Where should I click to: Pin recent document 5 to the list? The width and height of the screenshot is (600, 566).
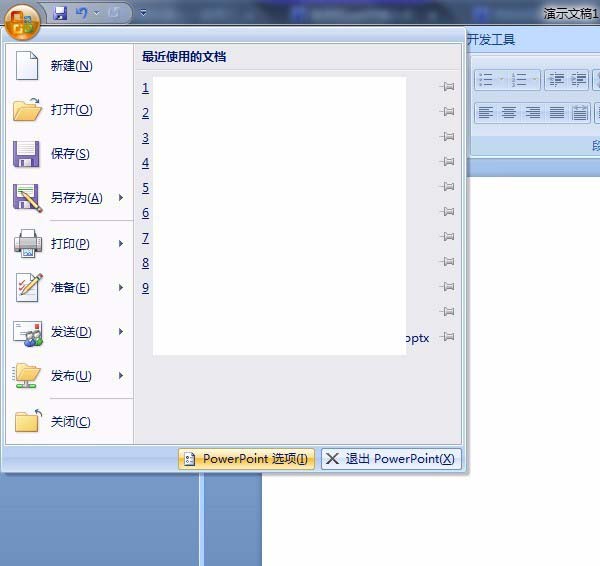(447, 187)
